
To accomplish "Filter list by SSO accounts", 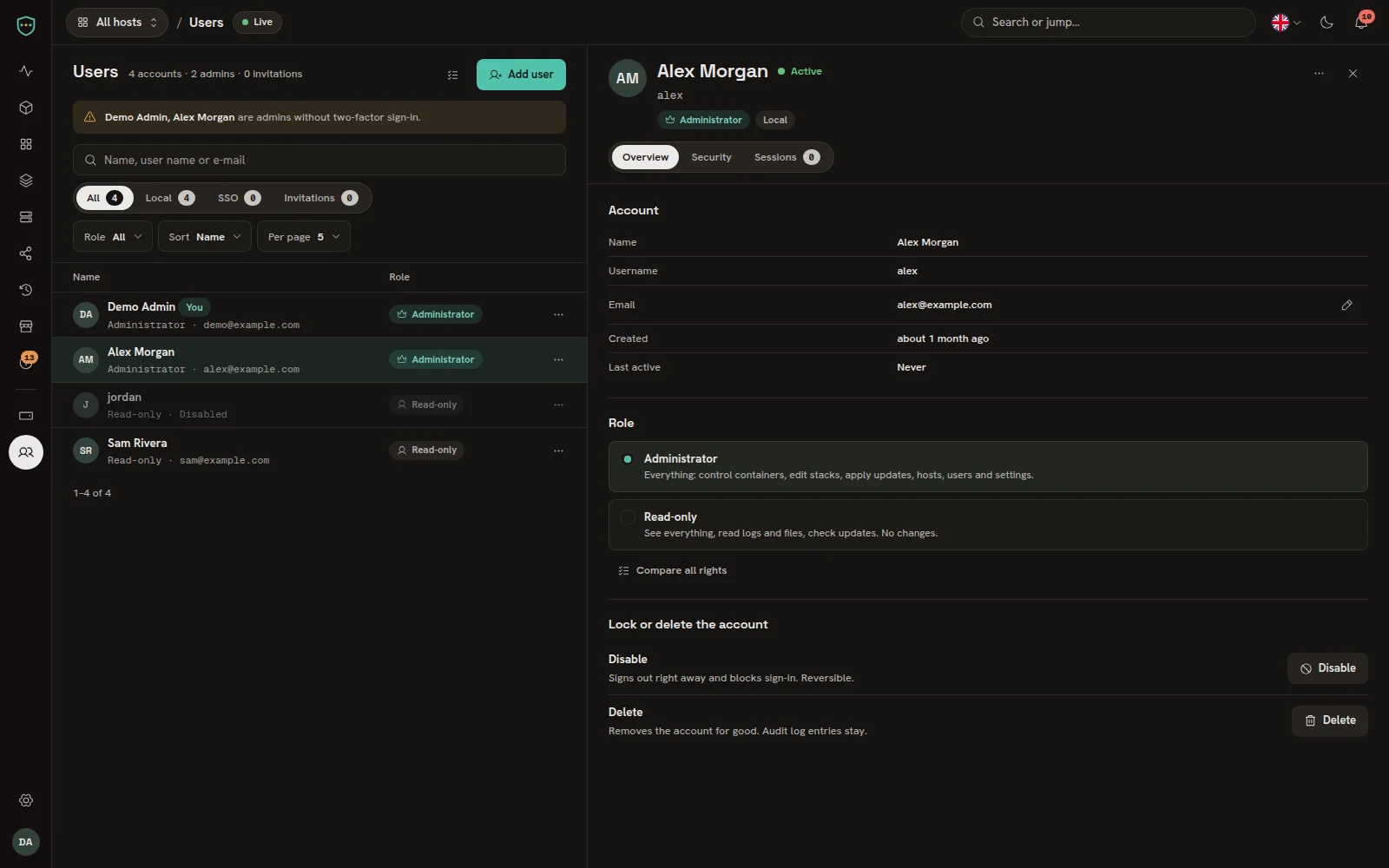I will tap(239, 198).
